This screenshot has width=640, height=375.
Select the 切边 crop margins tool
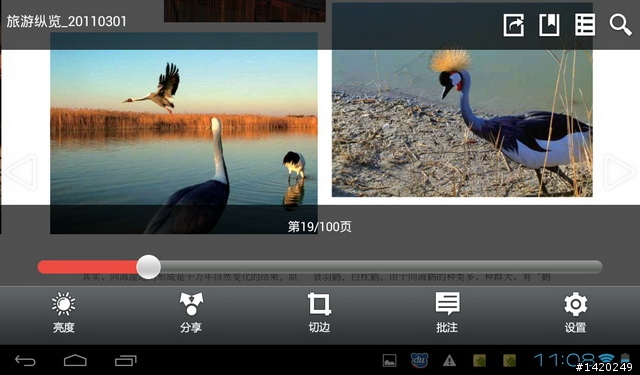coord(319,313)
